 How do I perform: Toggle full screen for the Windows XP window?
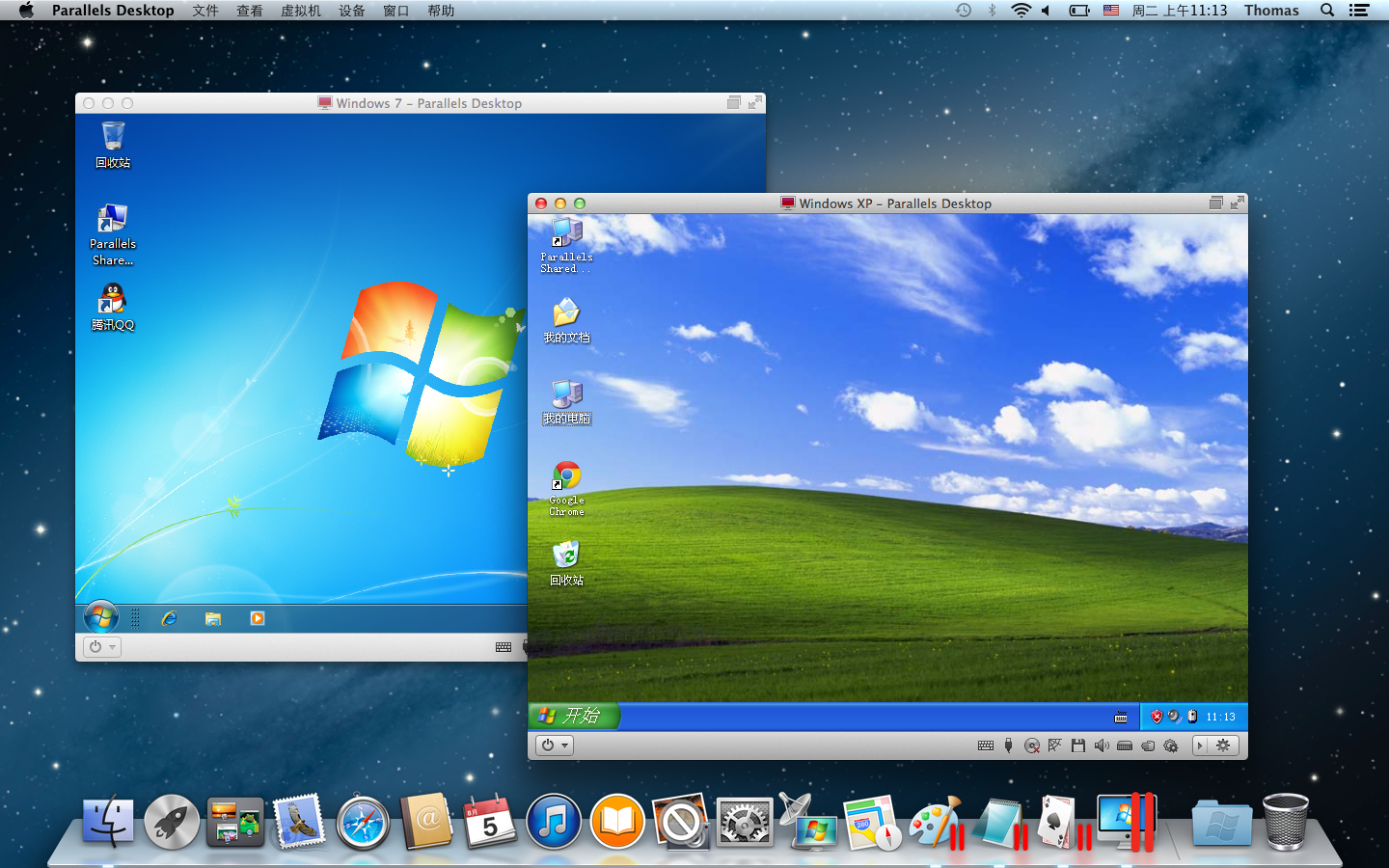pos(1237,203)
